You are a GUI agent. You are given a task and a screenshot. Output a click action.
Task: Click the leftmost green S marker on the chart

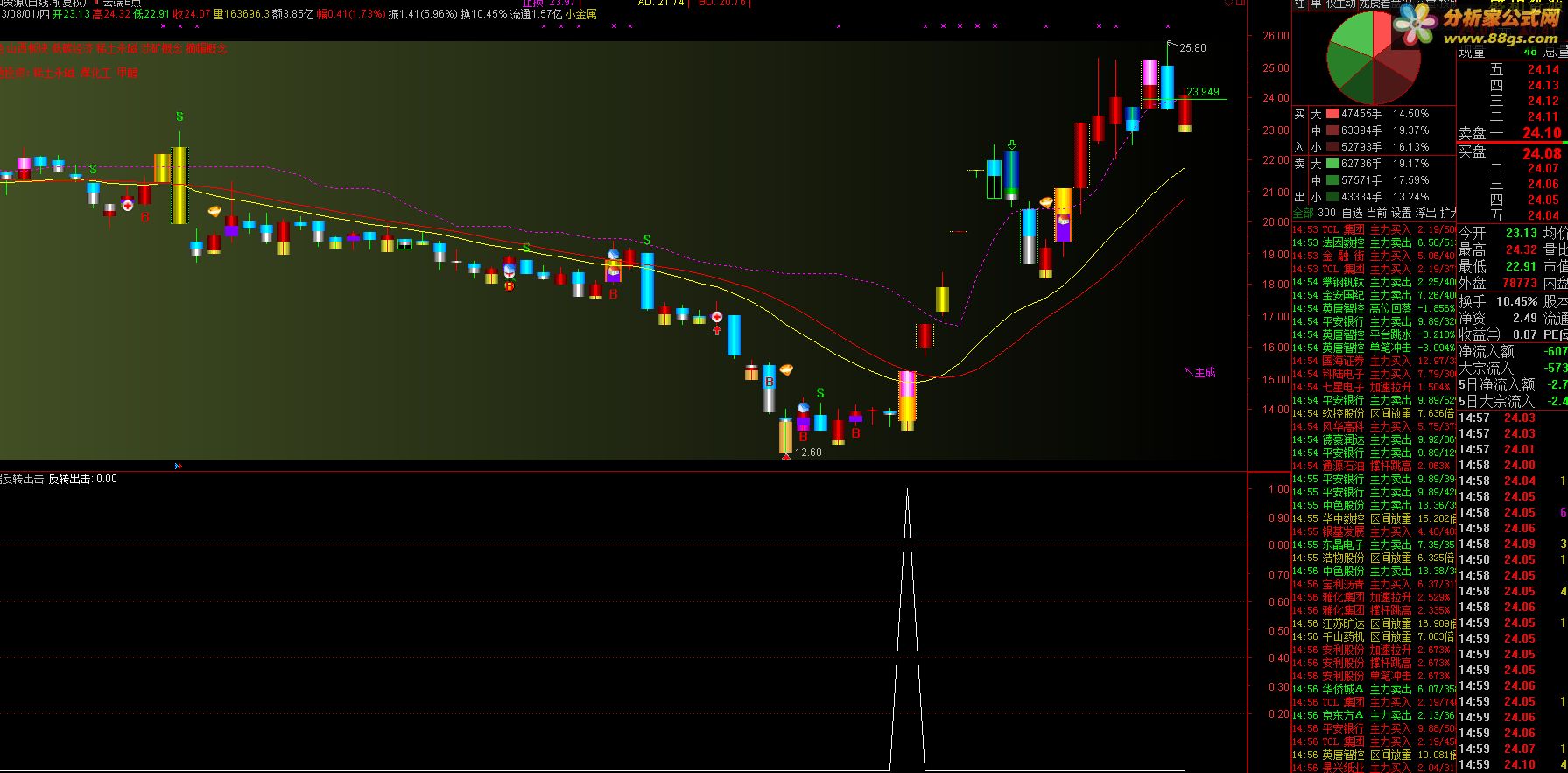[x=93, y=169]
